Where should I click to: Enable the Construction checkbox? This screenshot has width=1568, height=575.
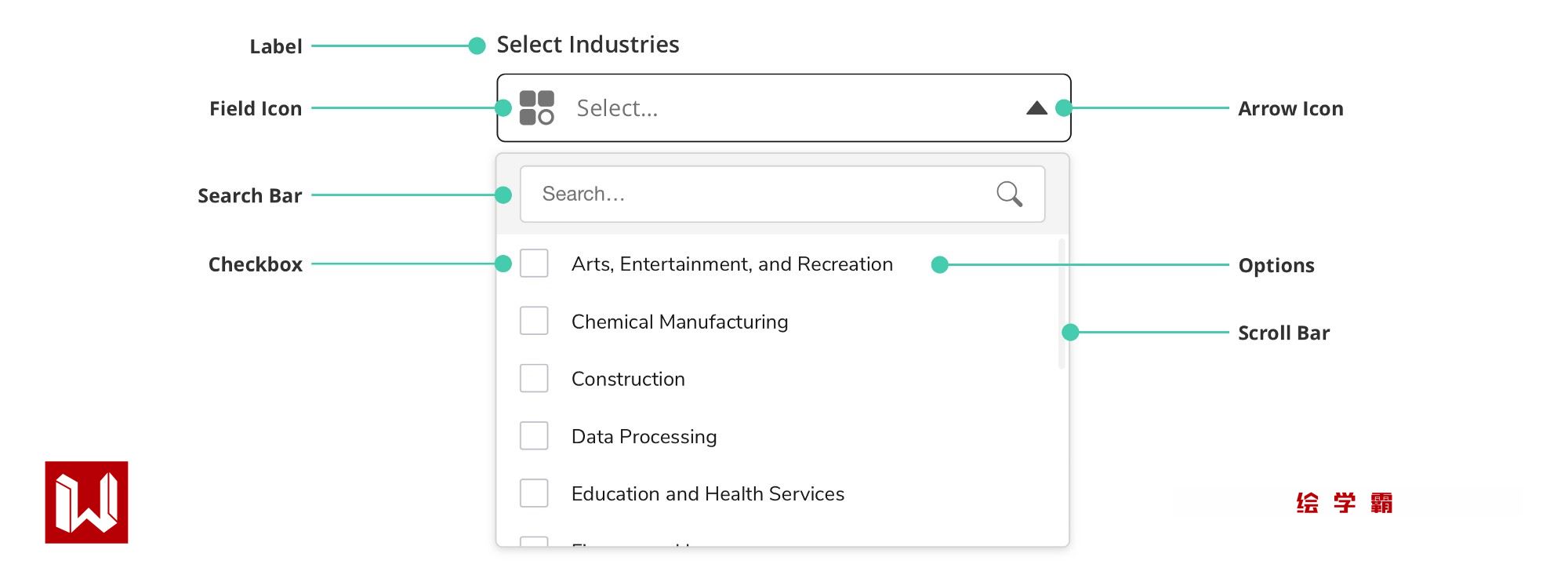(x=534, y=378)
